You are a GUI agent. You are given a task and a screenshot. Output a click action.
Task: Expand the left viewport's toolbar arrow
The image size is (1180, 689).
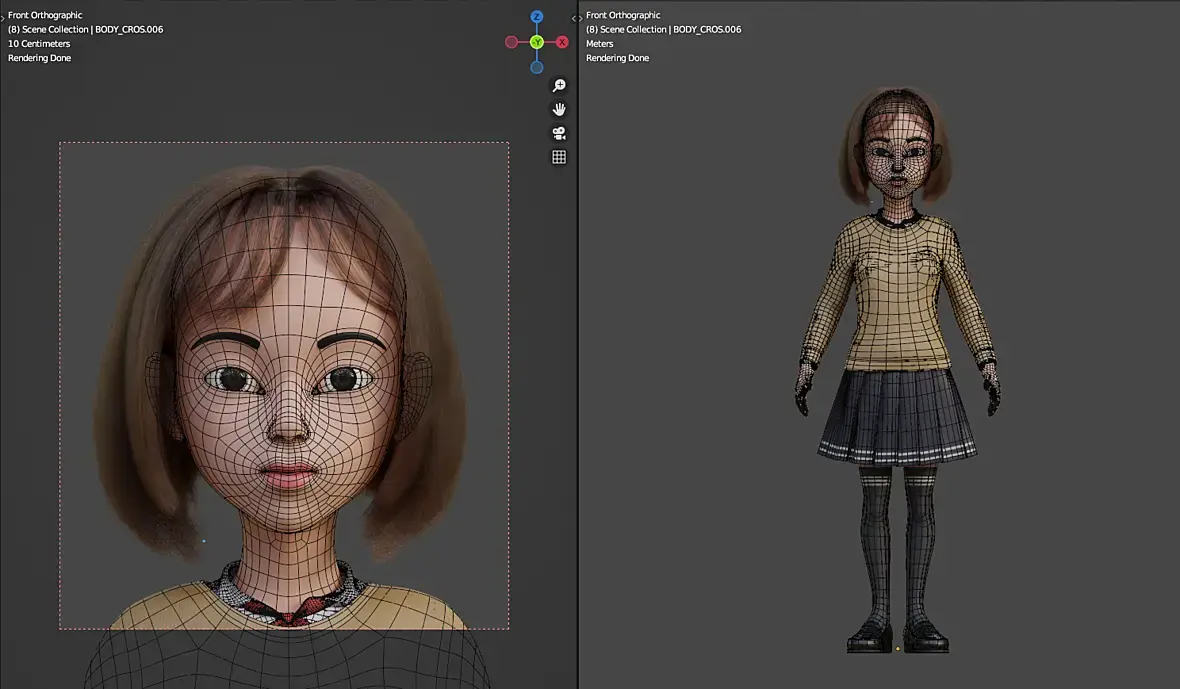3,18
